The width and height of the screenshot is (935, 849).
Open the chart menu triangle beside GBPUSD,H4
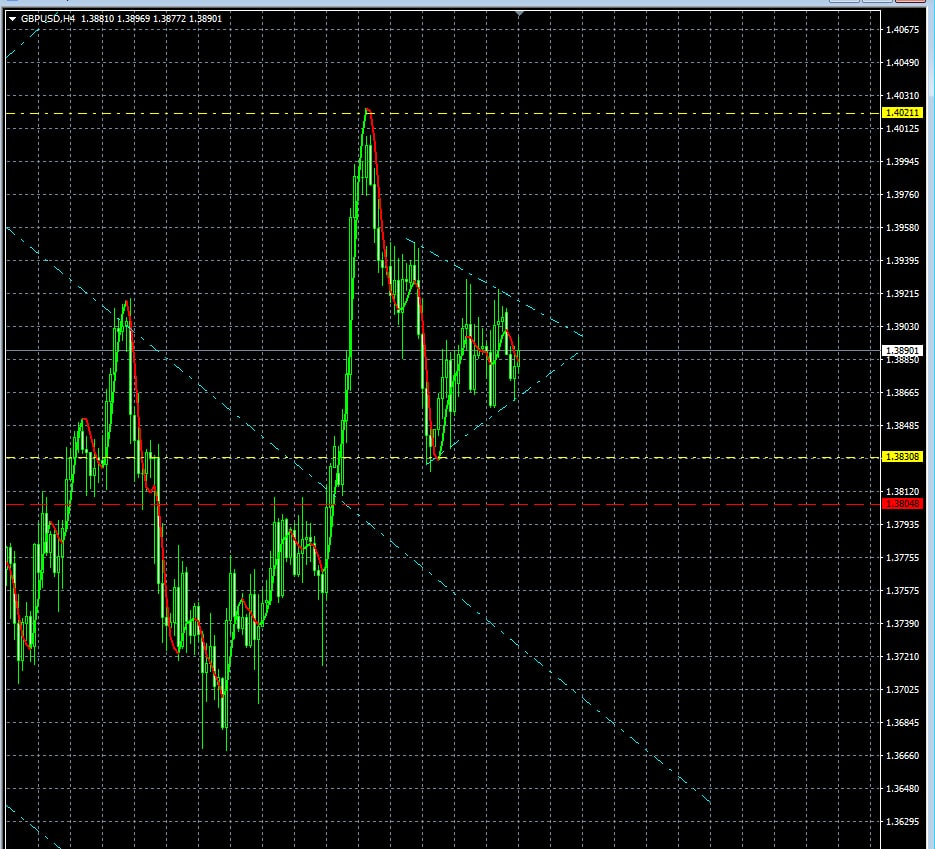click(13, 19)
